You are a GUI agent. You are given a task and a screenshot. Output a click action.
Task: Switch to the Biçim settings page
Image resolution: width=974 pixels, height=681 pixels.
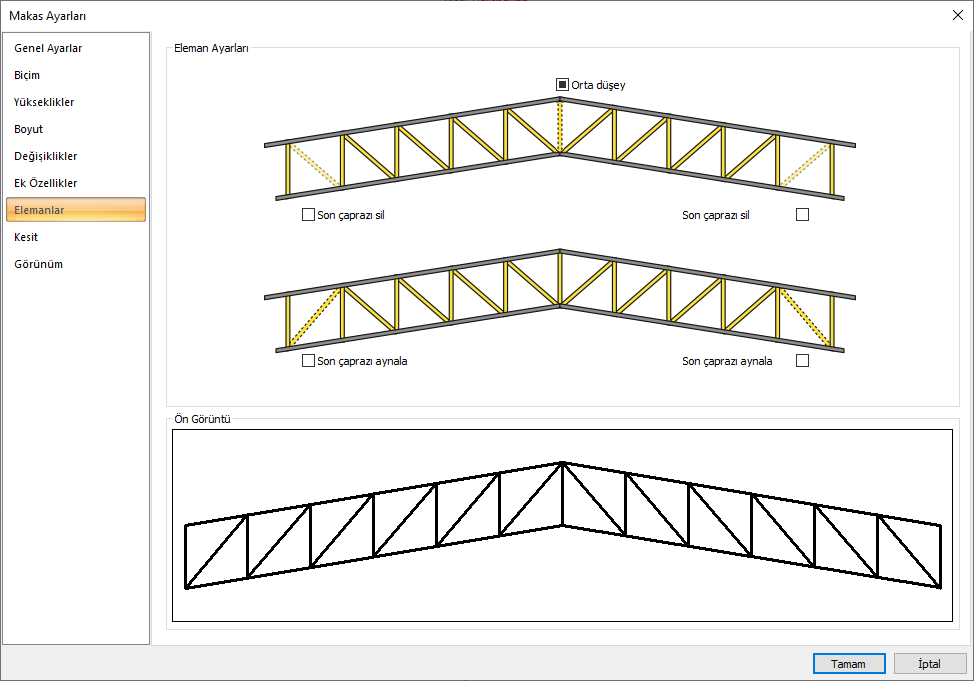point(27,75)
